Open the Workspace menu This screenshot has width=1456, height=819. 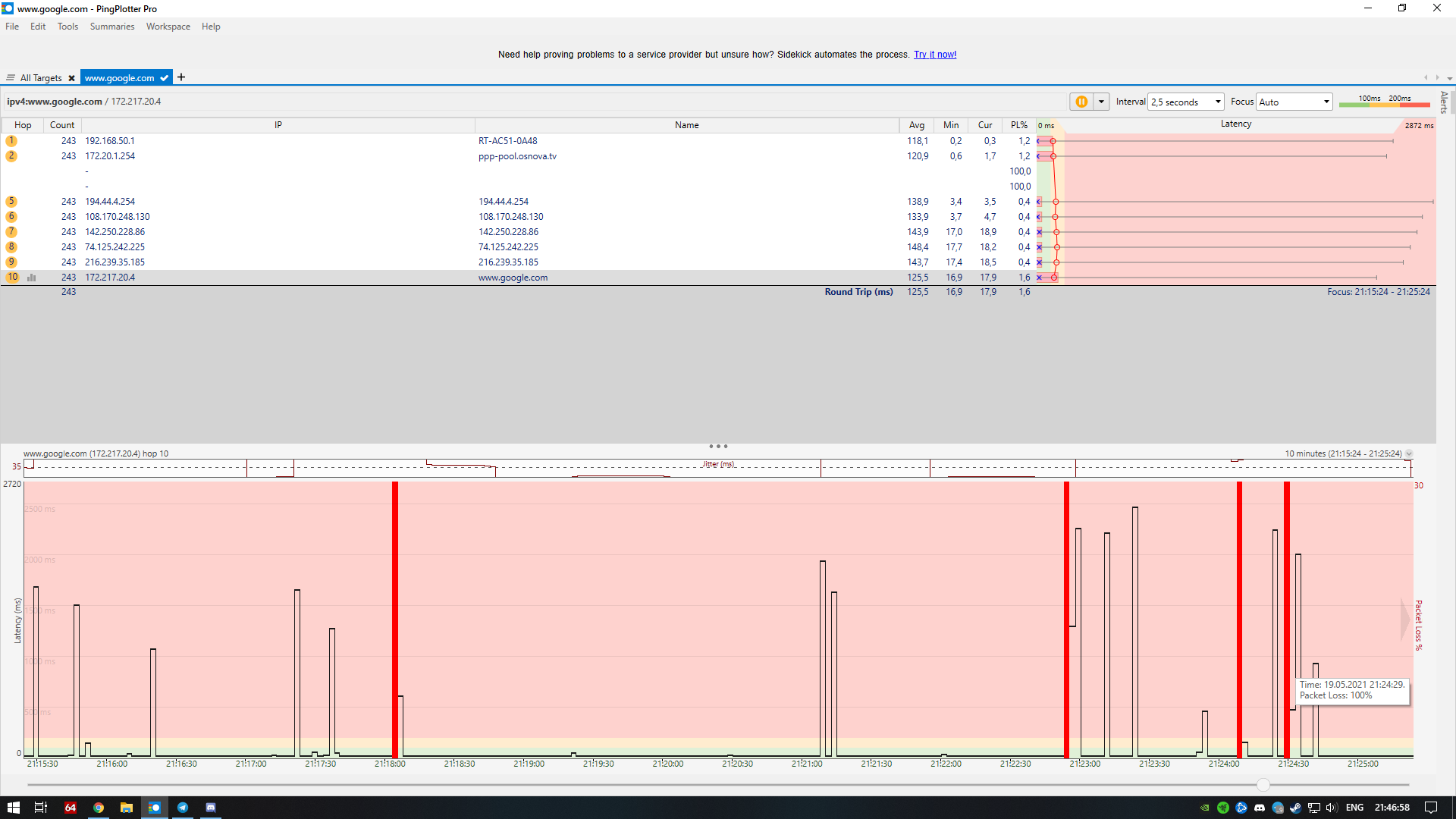[x=168, y=27]
